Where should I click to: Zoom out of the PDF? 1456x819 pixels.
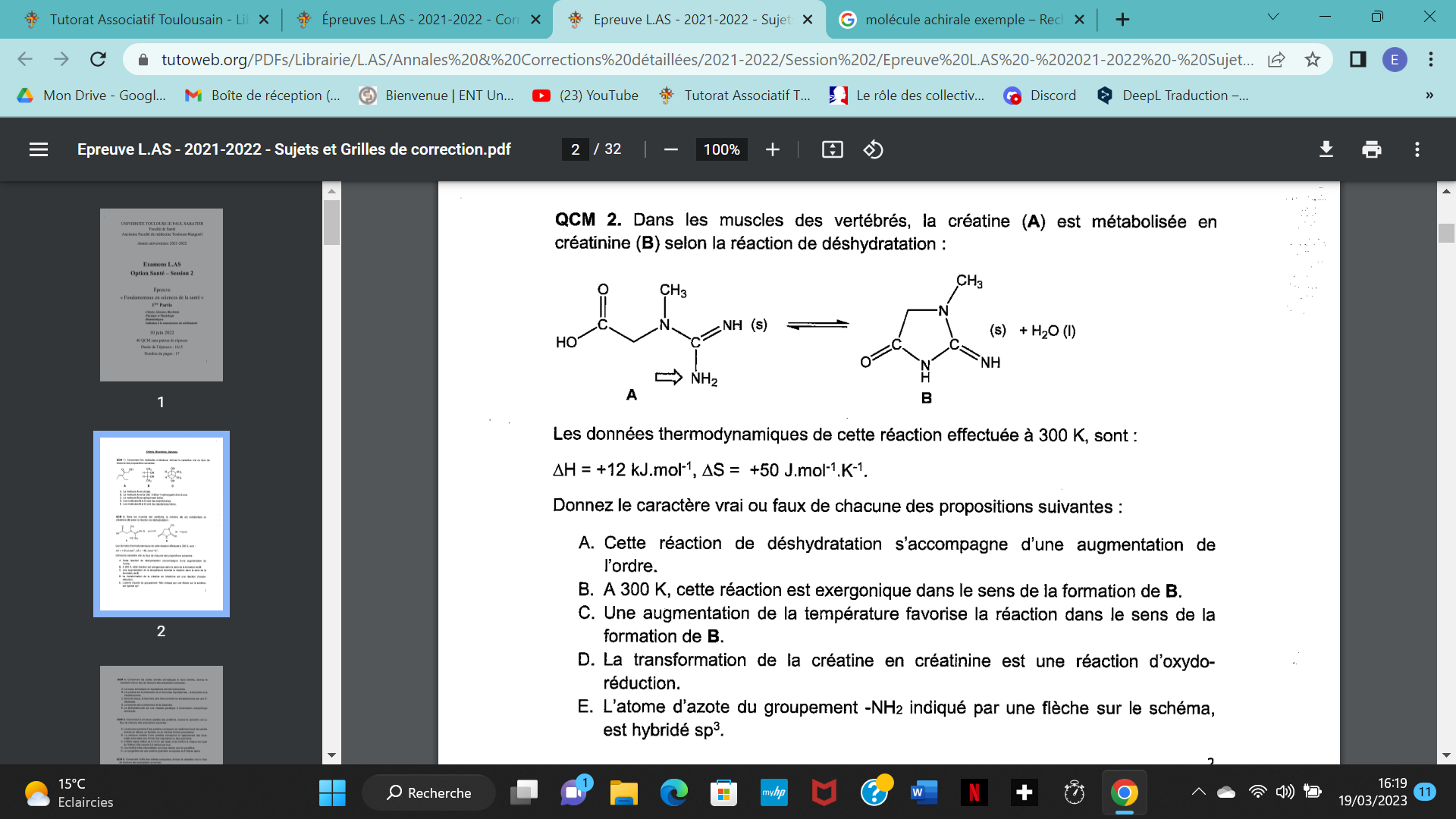click(x=670, y=149)
